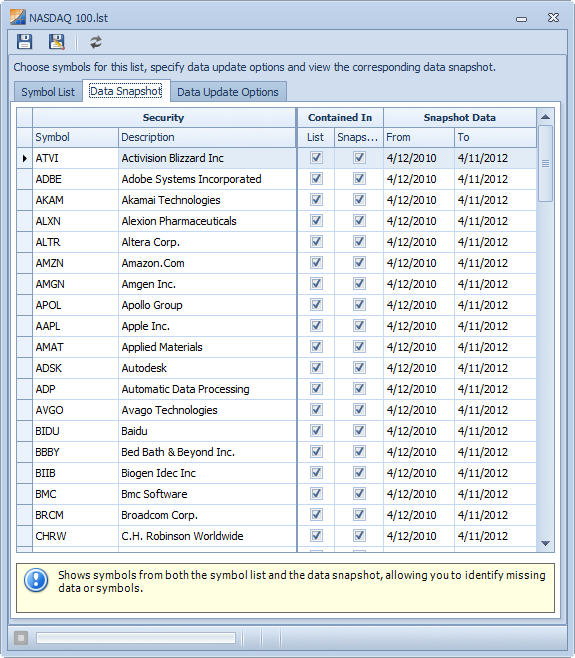Toggle List checkbox for AAPL
Image resolution: width=575 pixels, height=658 pixels.
[x=316, y=326]
